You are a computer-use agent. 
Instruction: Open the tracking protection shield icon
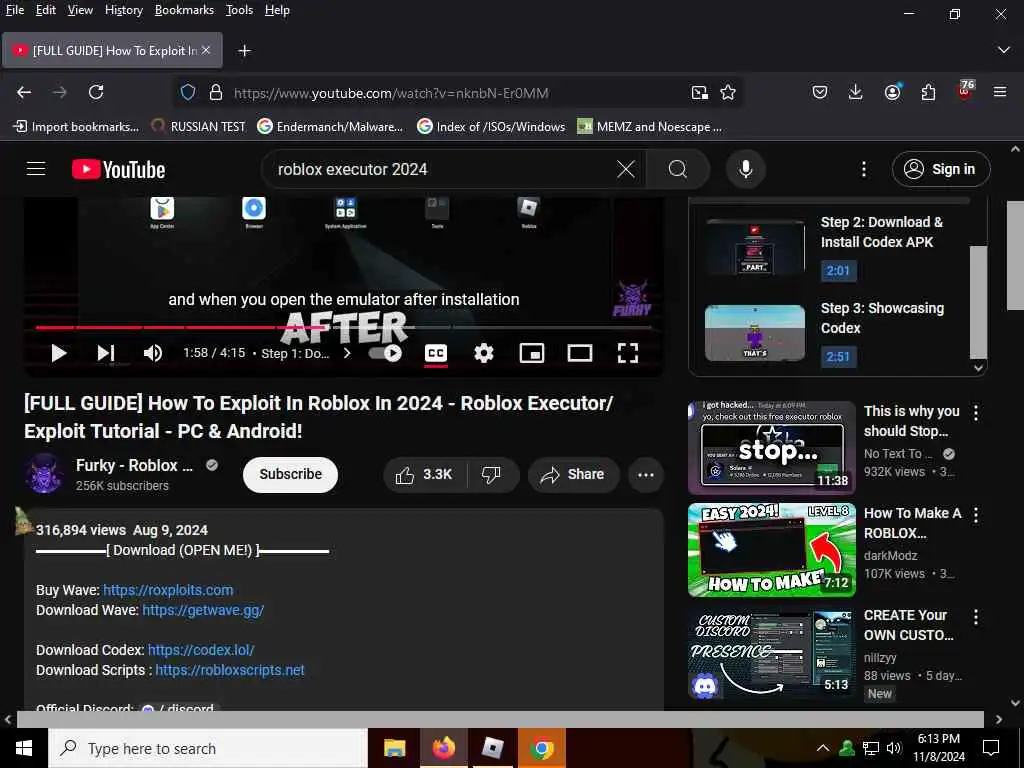(188, 93)
